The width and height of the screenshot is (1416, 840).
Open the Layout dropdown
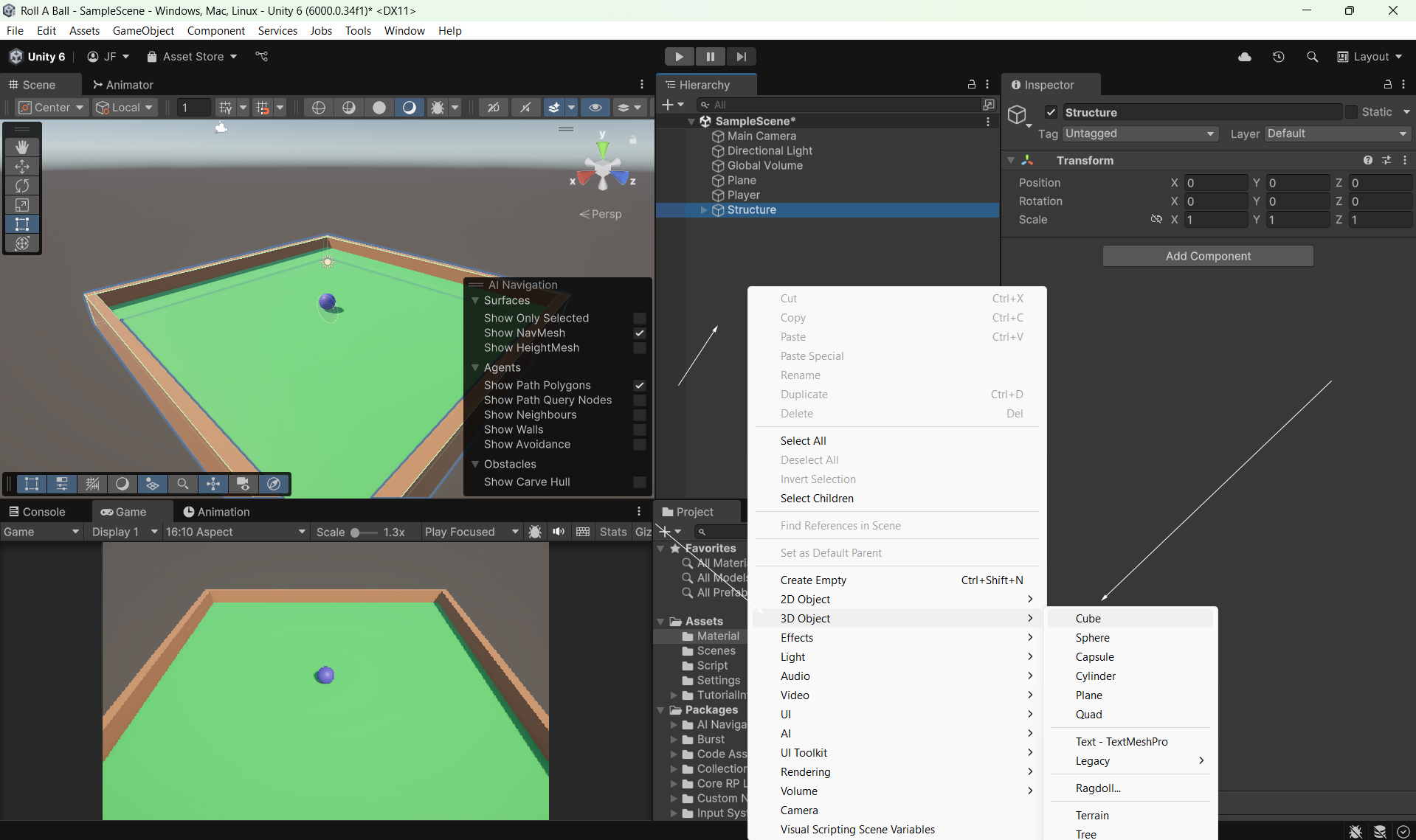click(x=1370, y=57)
